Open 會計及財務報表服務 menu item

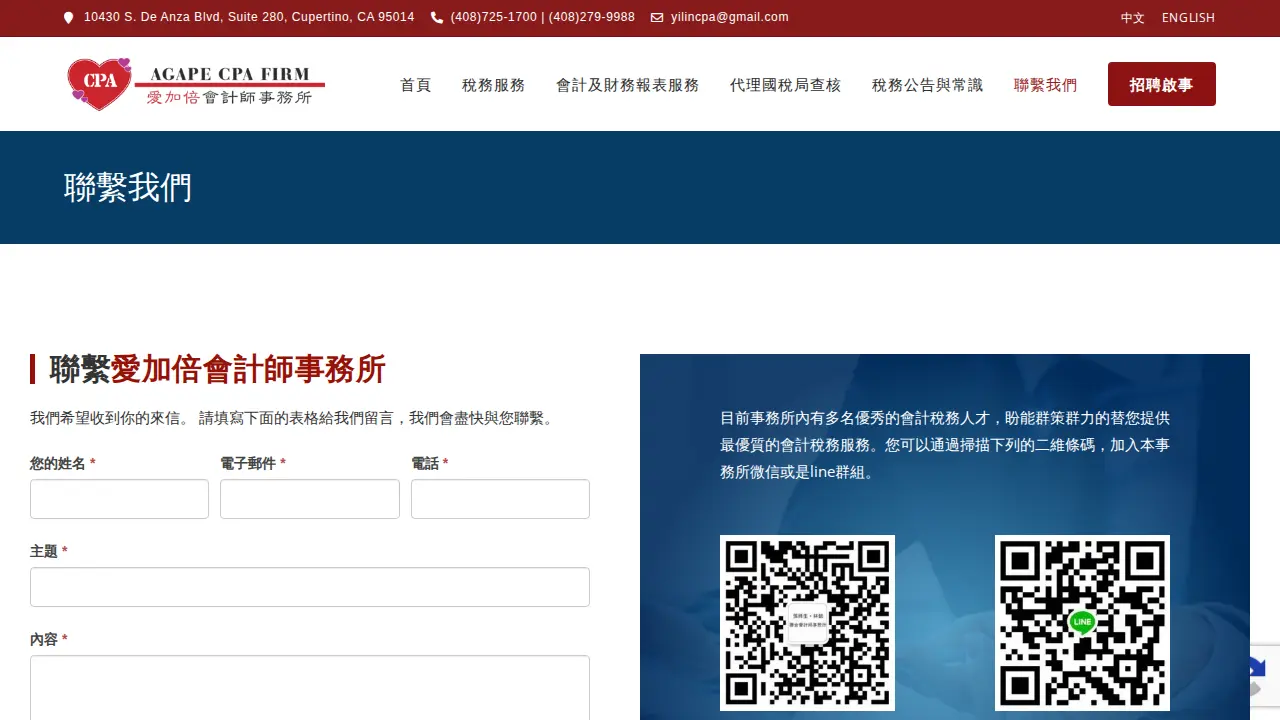[x=628, y=85]
